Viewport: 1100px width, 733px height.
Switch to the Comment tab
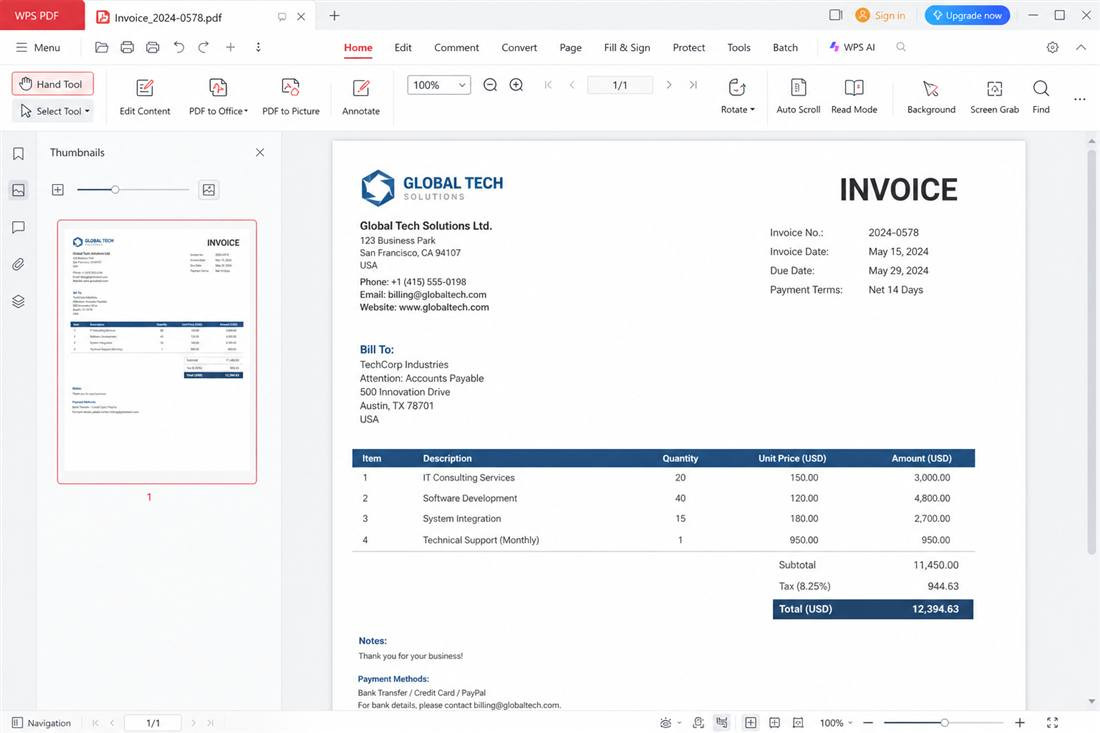point(456,47)
